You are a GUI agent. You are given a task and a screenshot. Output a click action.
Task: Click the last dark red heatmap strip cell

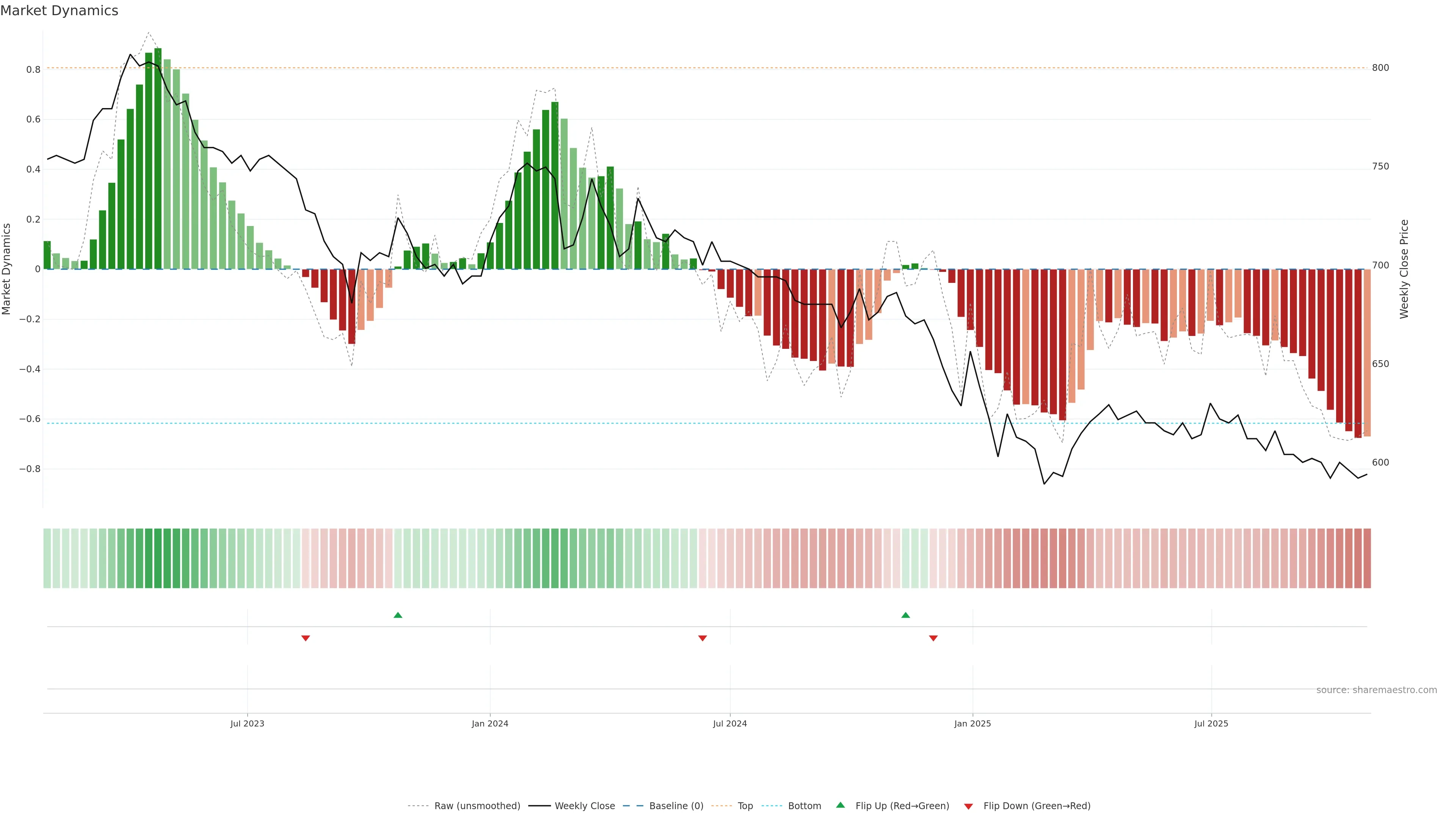point(1367,558)
